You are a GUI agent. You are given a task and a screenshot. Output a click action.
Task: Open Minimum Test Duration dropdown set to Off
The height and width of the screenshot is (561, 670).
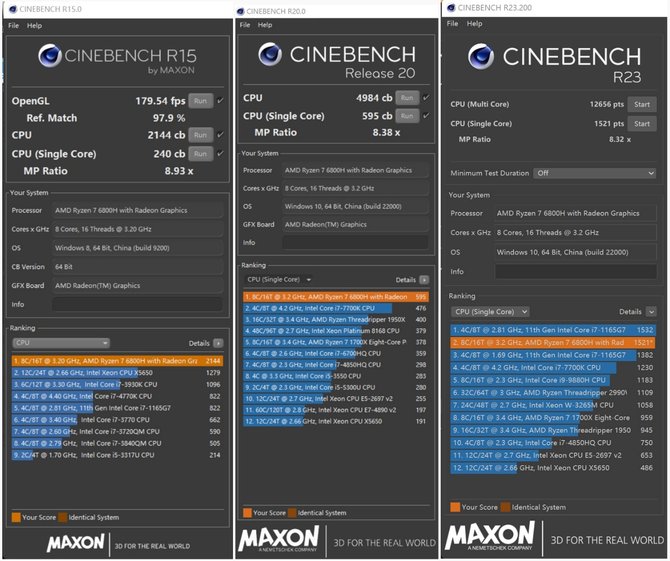pyautogui.click(x=594, y=173)
